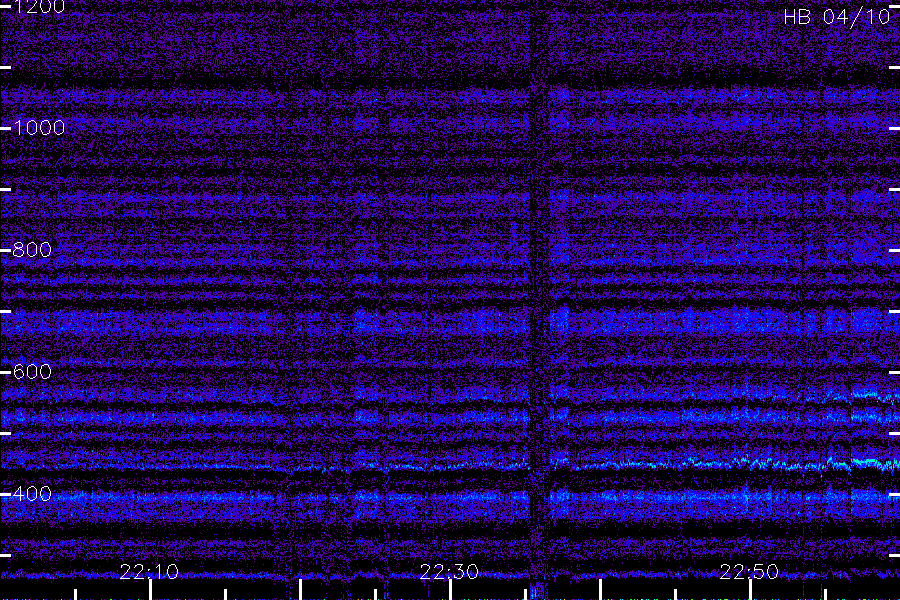Click the 1200 frequency axis label
Viewport: 900px width, 600px height.
point(39,7)
